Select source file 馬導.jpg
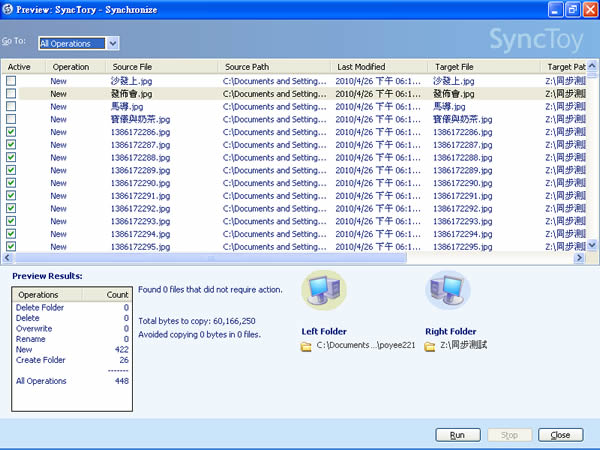Viewport: 600px width, 450px height. pos(127,106)
